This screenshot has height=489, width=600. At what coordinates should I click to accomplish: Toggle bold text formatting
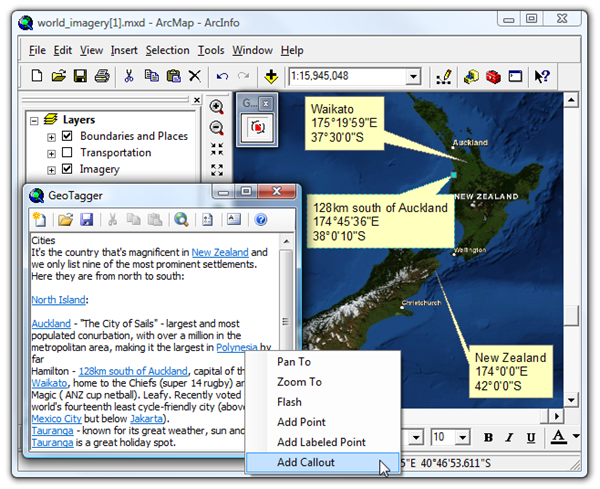tap(488, 437)
